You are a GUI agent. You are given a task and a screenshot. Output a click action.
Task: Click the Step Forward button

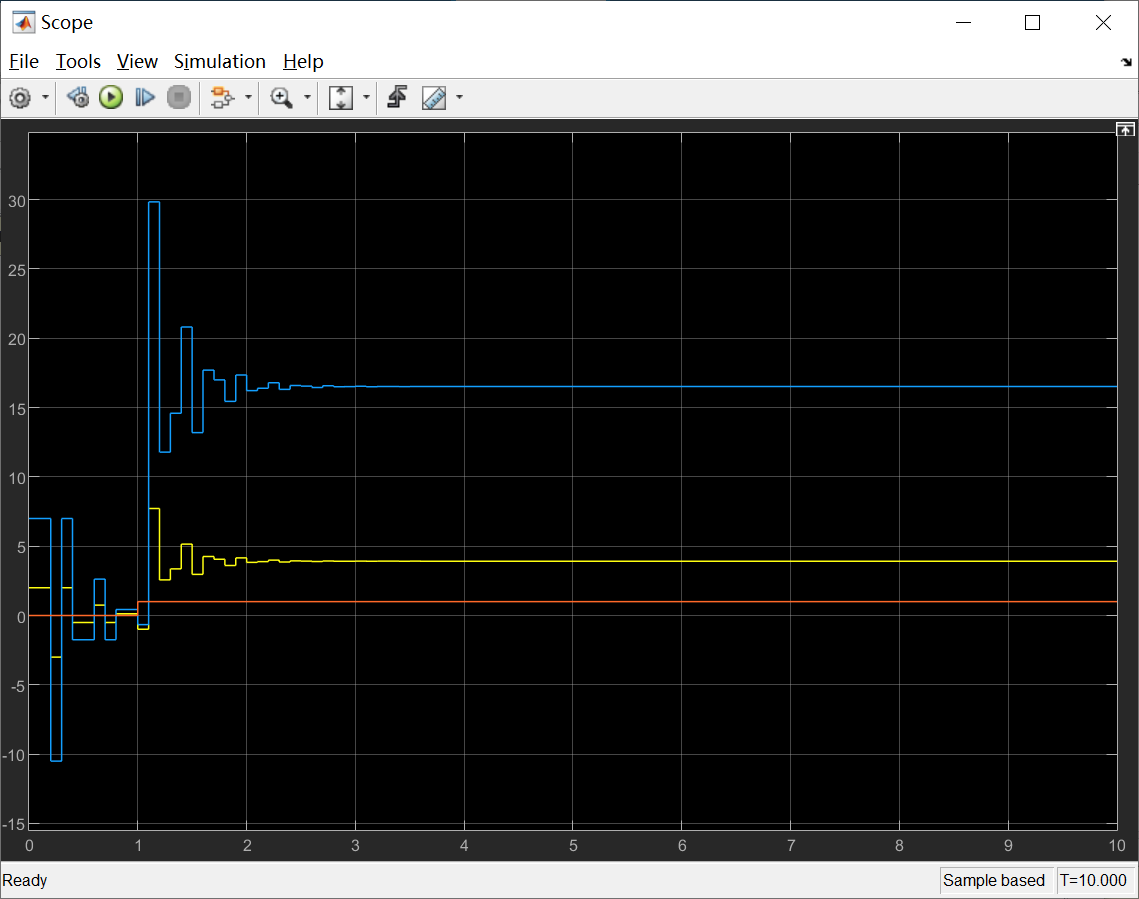click(145, 97)
